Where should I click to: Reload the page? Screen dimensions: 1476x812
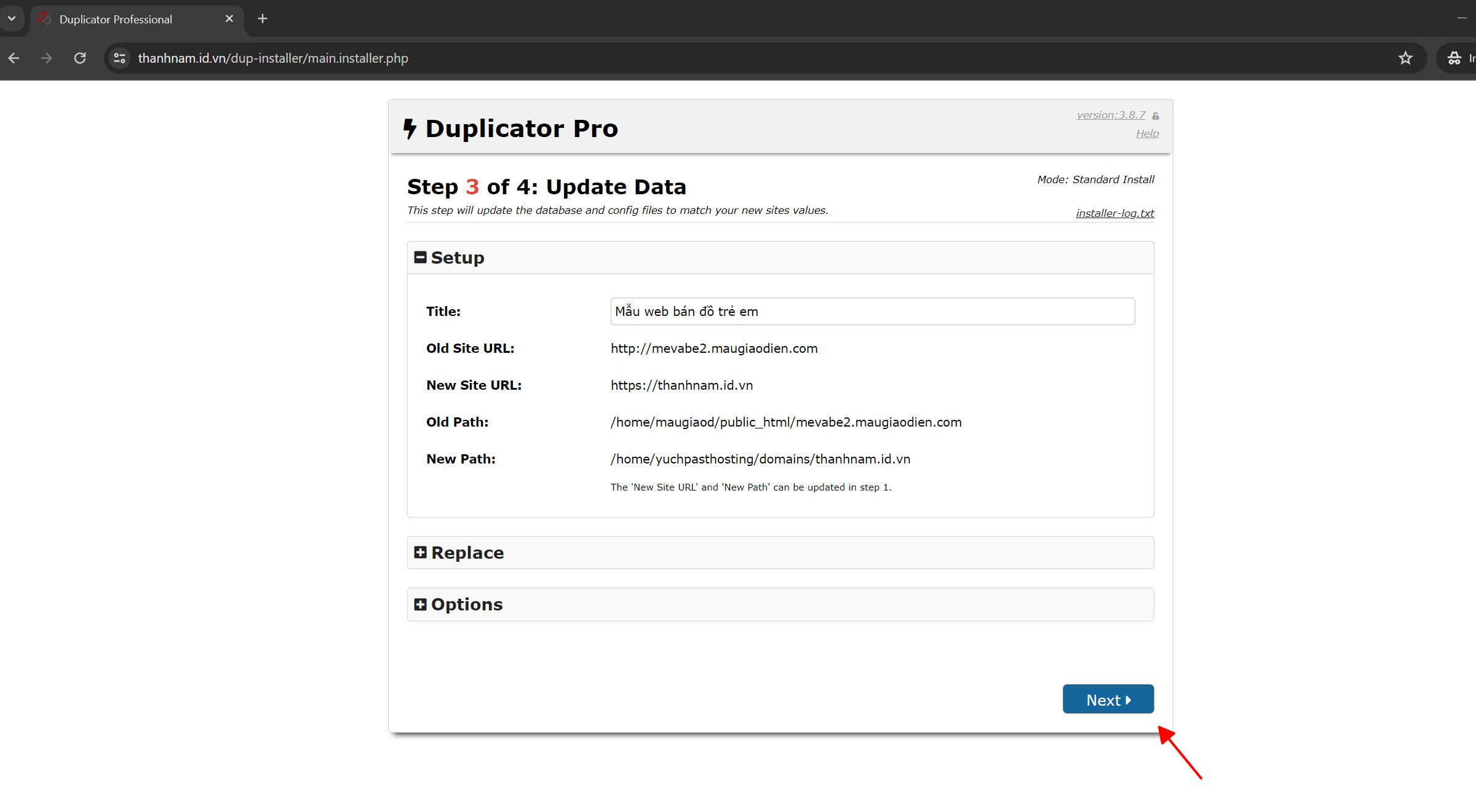point(80,58)
